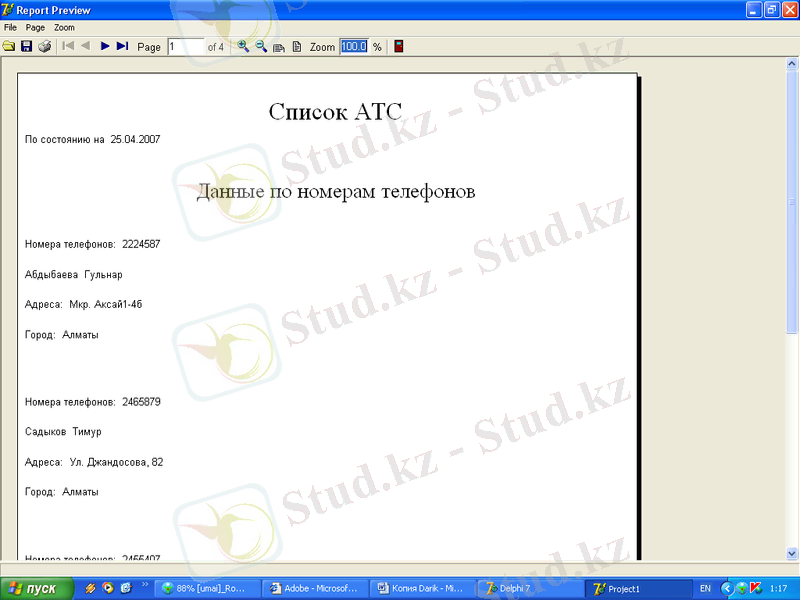Fit whole page view icon
The width and height of the screenshot is (800, 600).
(x=296, y=47)
